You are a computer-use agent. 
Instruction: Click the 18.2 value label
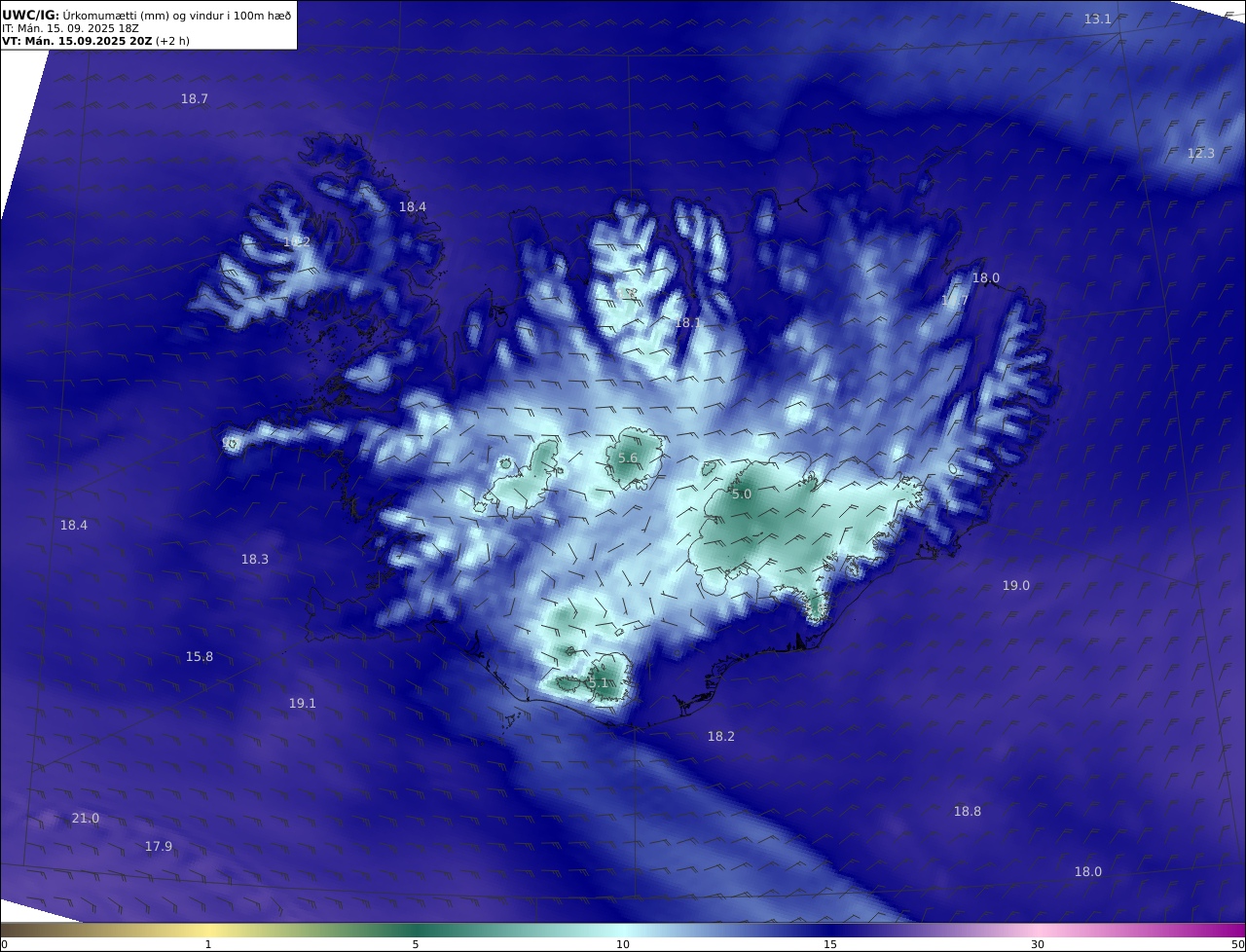[x=721, y=737]
